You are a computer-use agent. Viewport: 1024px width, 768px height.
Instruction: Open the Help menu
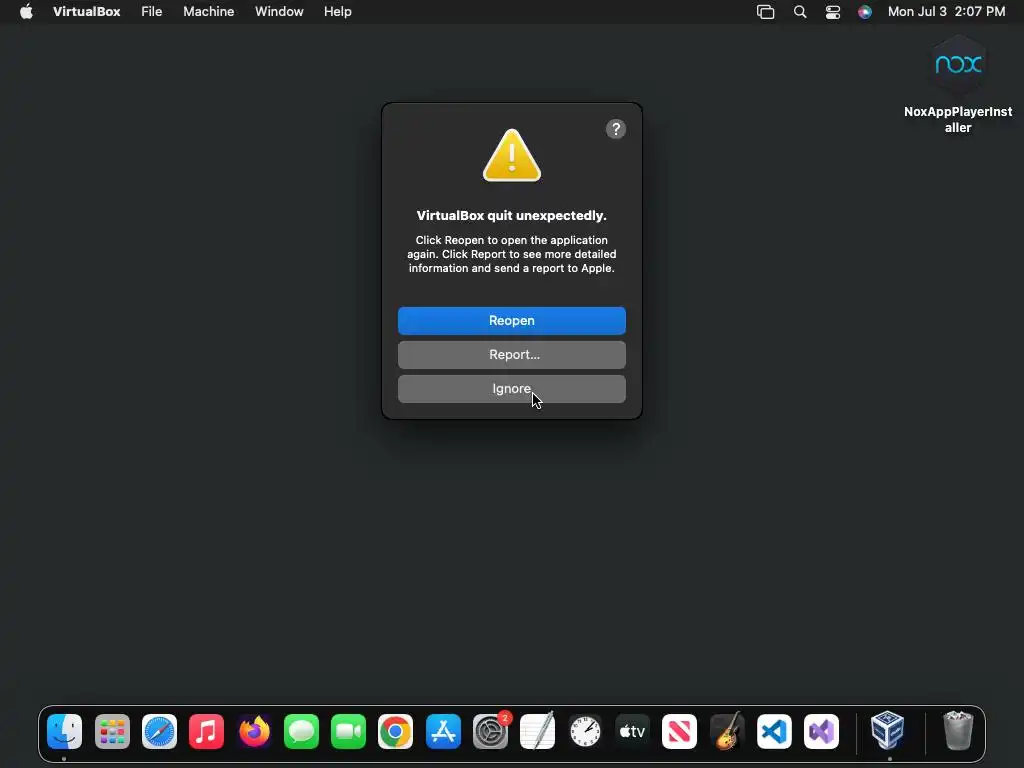pos(338,12)
